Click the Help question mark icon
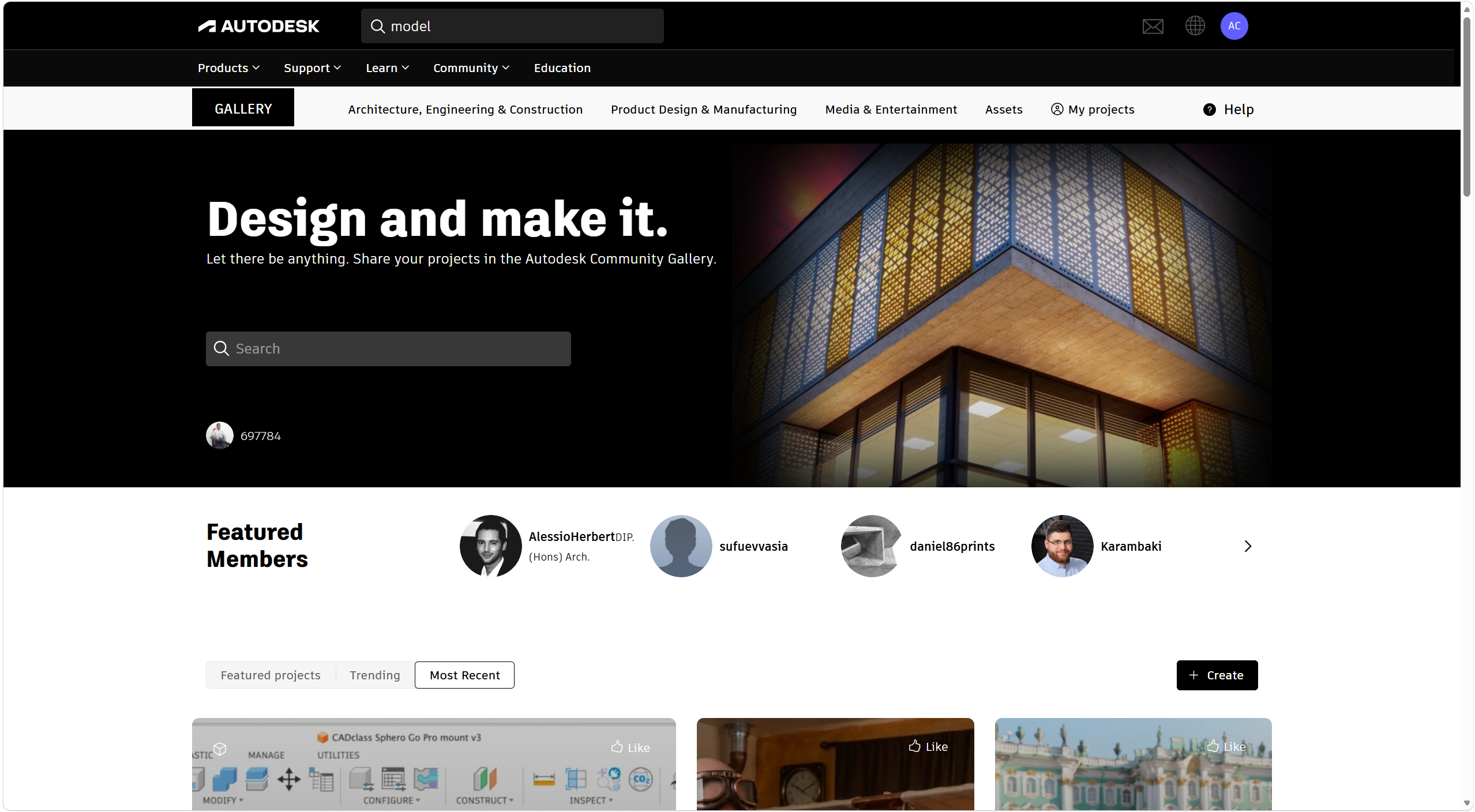 coord(1209,110)
